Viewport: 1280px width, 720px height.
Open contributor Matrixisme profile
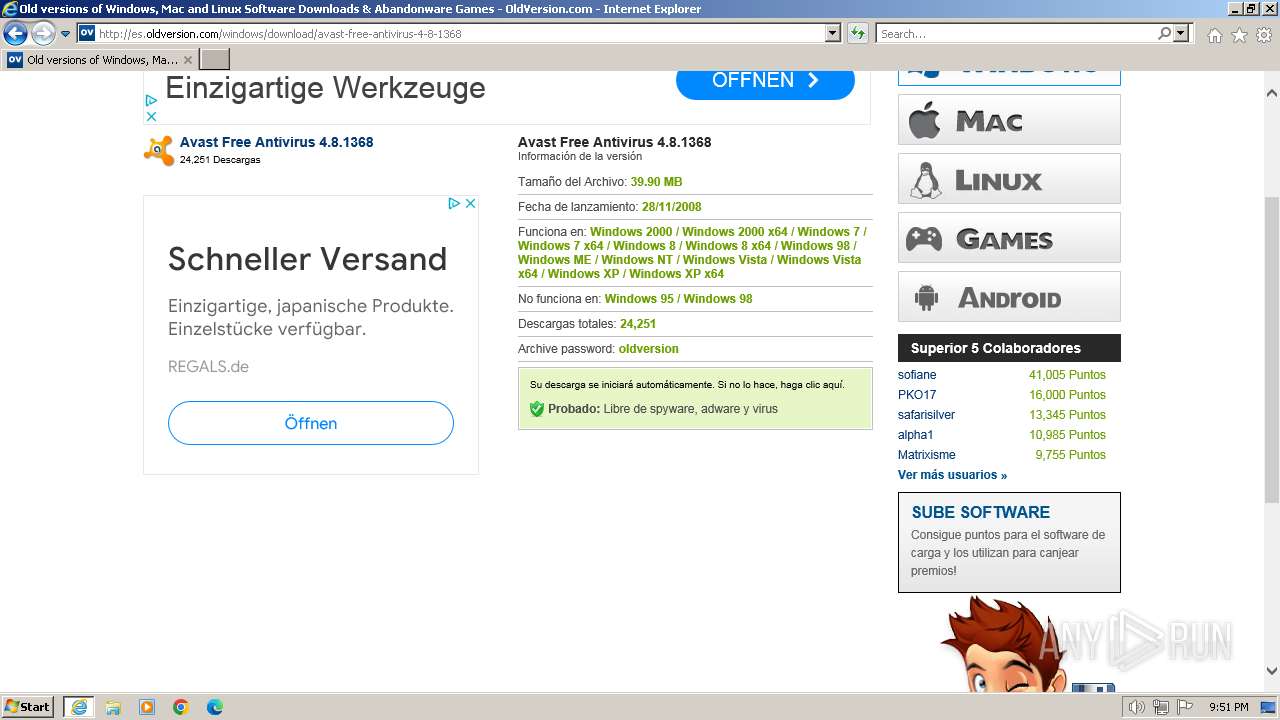pyautogui.click(x=927, y=455)
